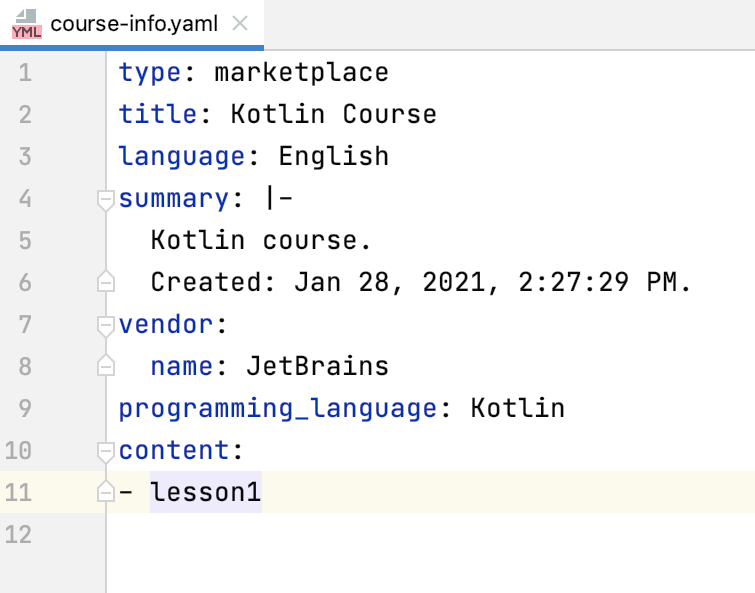
Task: Place cursor on the lesson1 entry
Action: 206,492
